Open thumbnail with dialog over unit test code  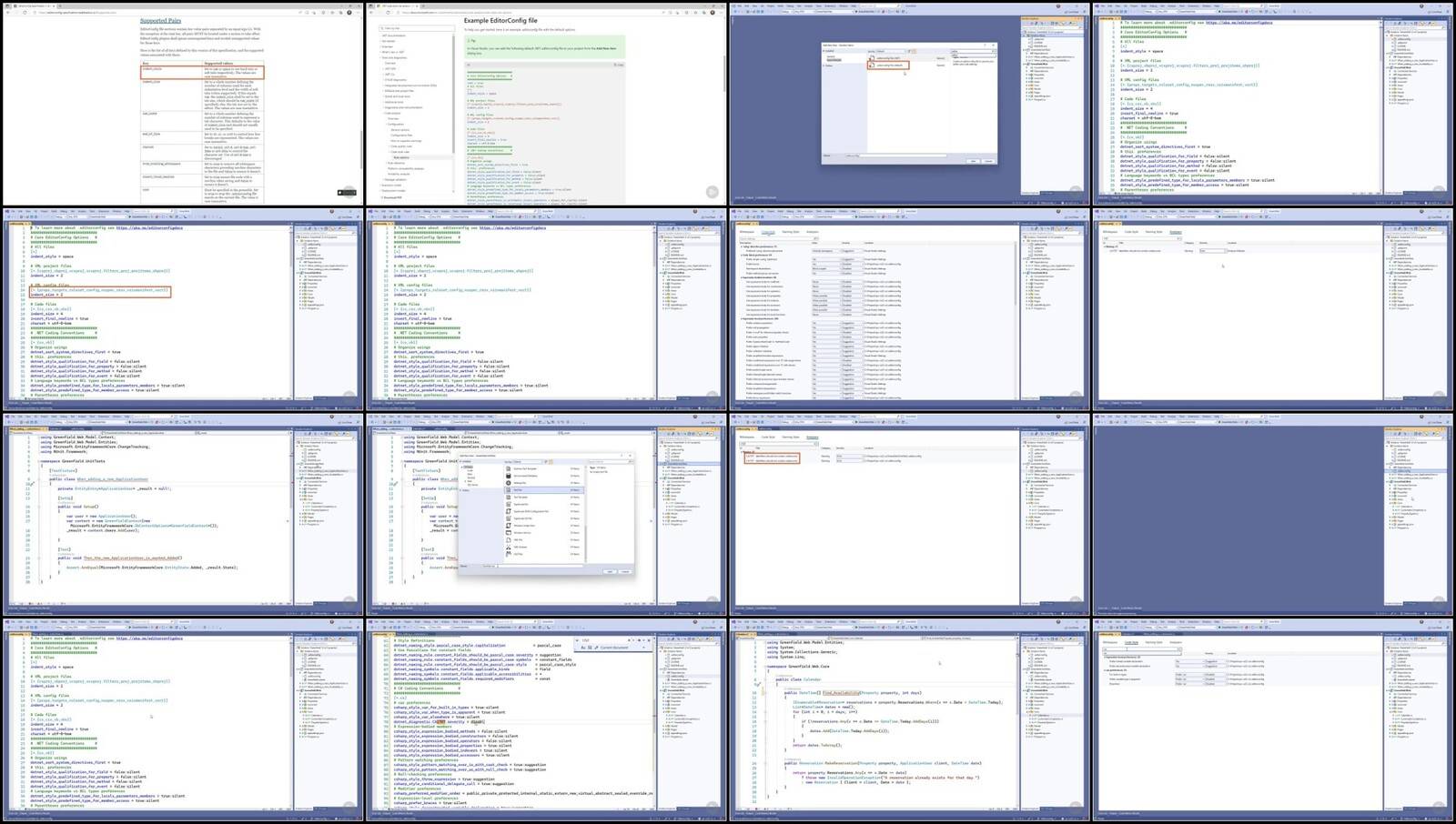tap(546, 515)
